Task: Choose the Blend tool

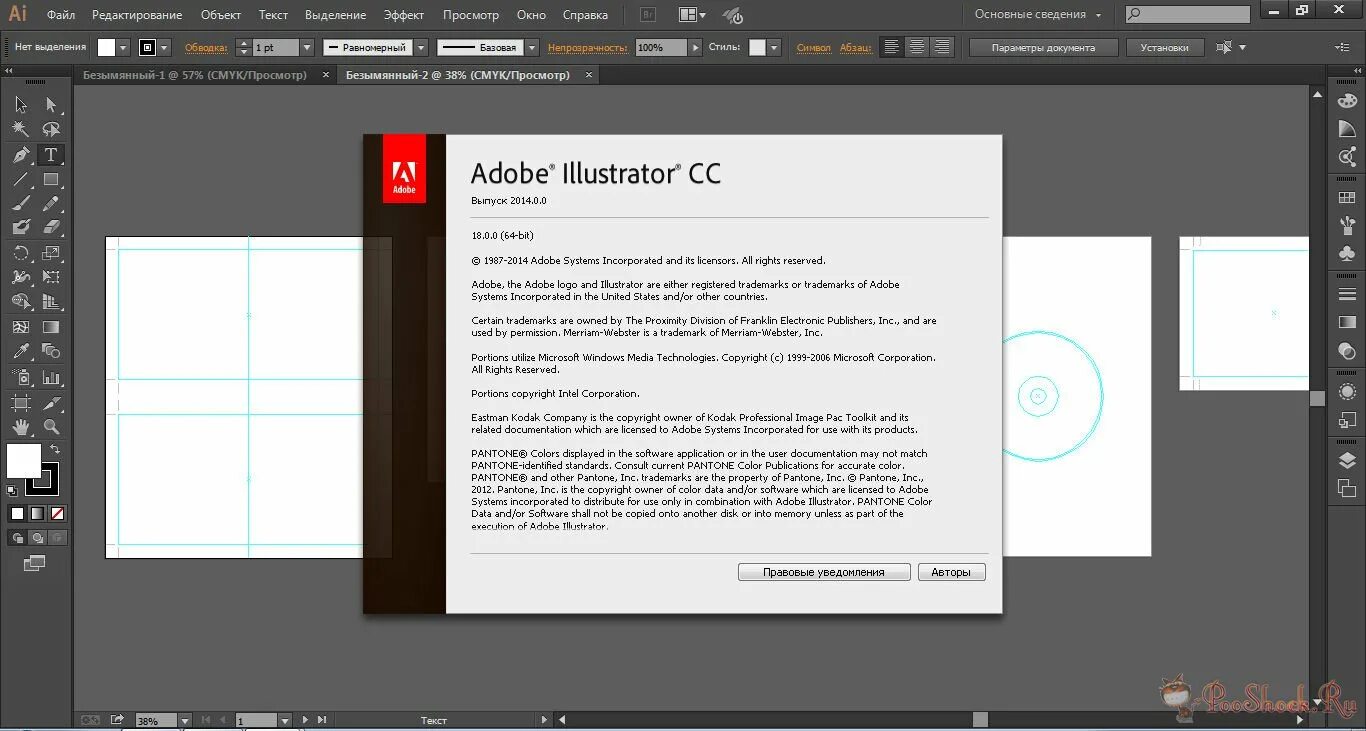Action: [51, 351]
